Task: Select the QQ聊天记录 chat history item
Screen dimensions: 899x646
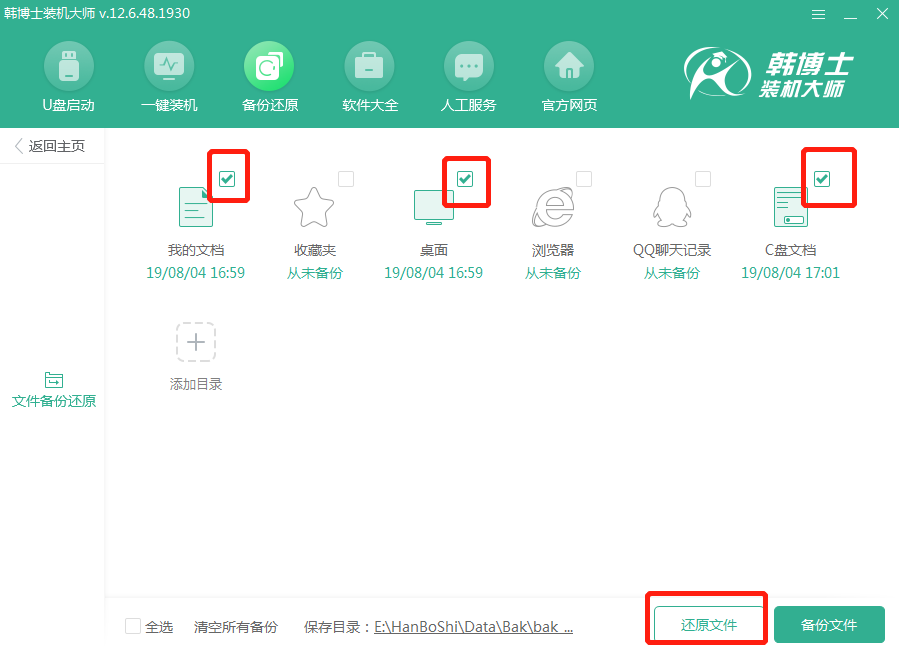Action: tap(671, 207)
